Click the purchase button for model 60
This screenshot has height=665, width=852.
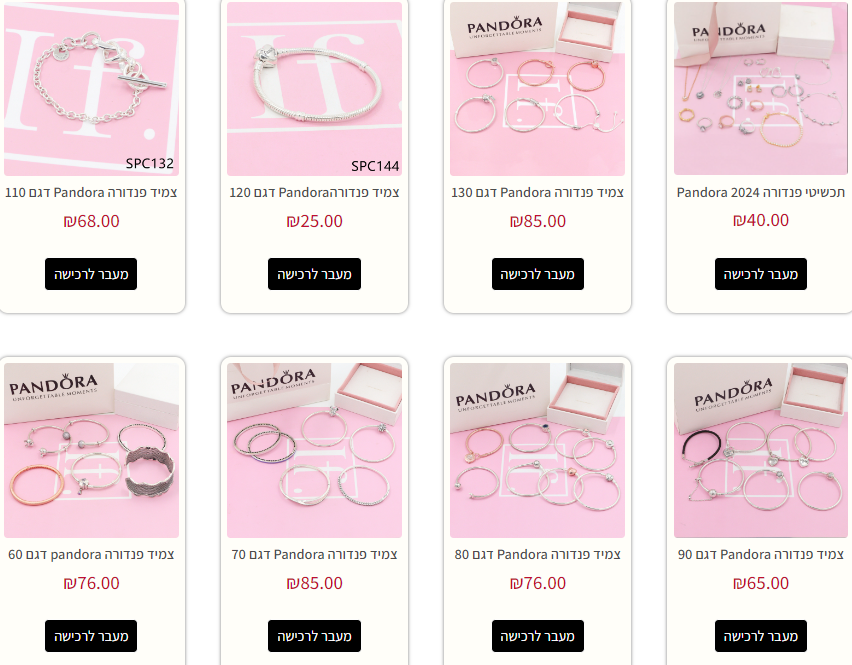91,636
